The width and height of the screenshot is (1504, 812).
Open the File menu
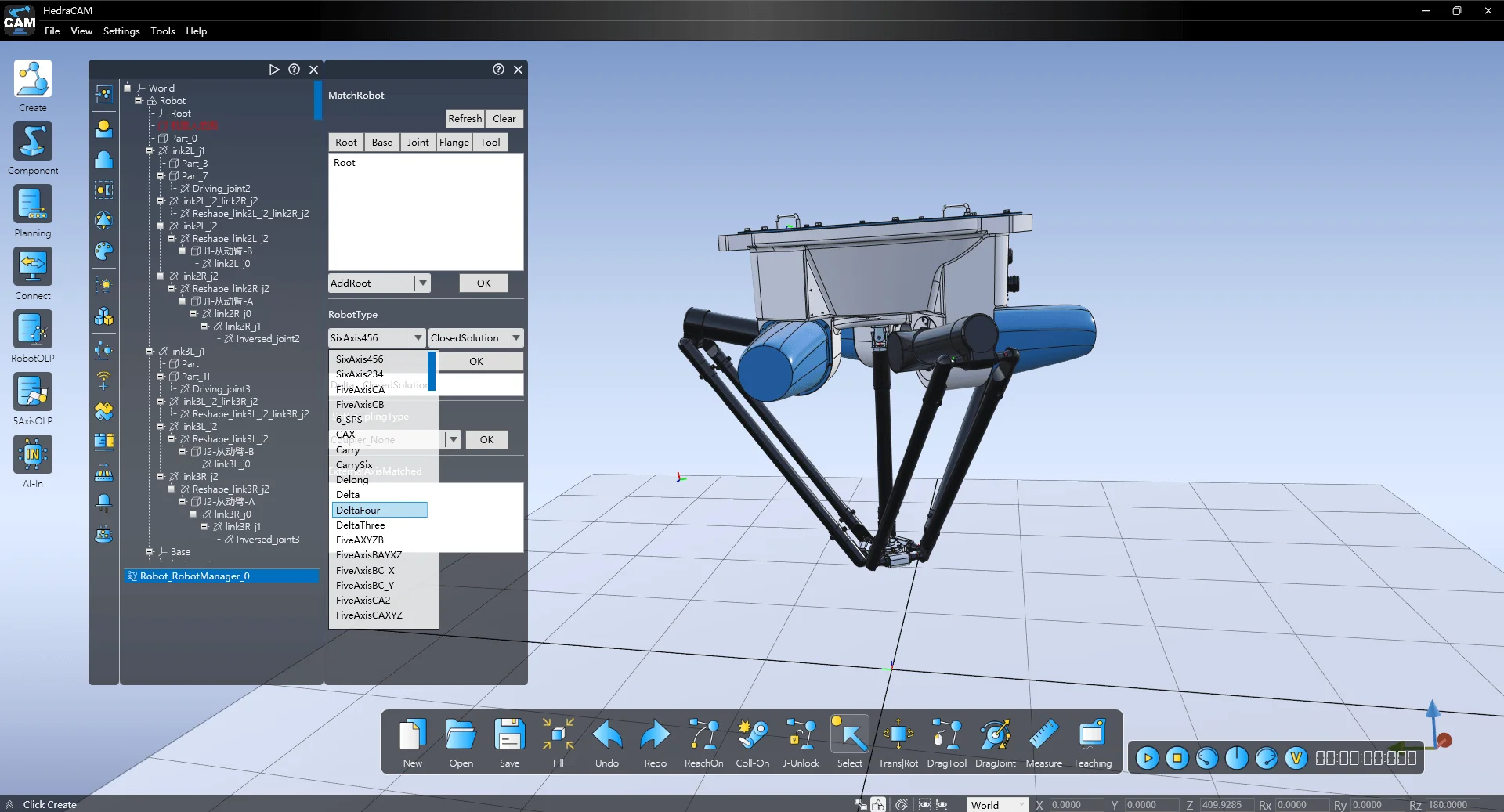click(52, 31)
